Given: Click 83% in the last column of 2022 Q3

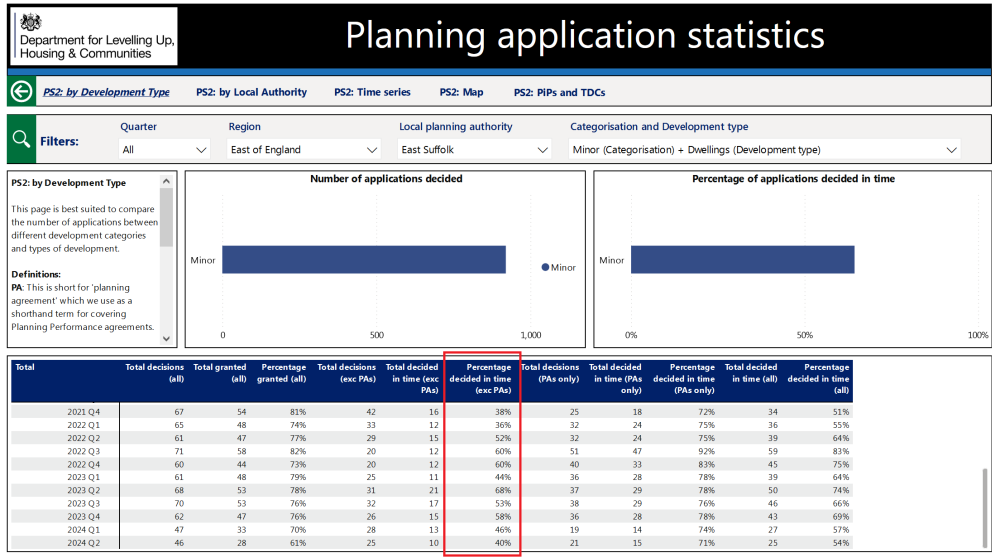Looking at the screenshot, I should (x=841, y=451).
